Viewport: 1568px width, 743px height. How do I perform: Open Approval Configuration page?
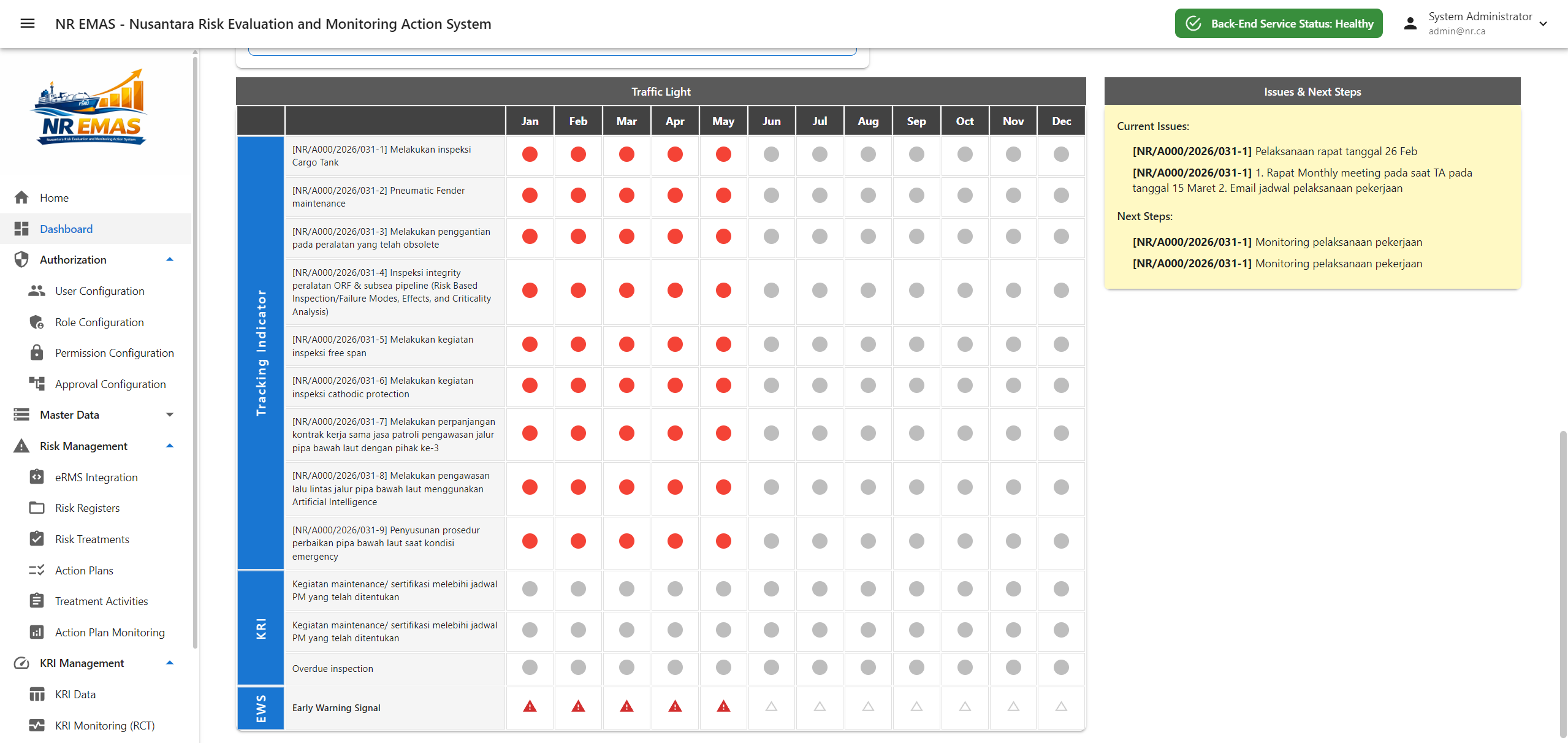point(96,384)
